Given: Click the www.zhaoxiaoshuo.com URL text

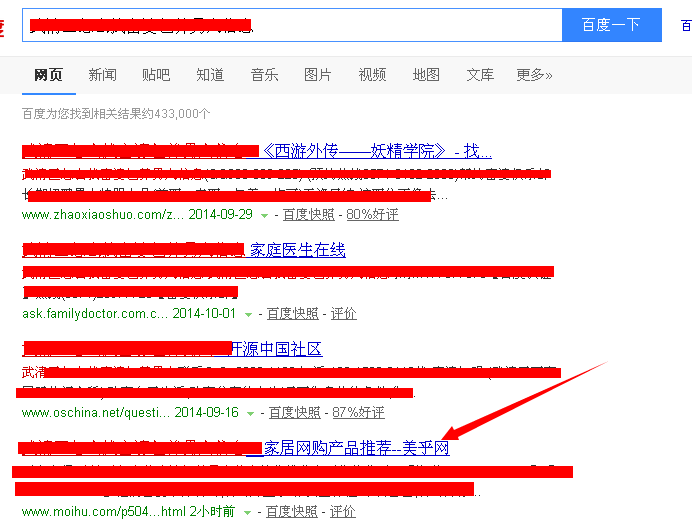Looking at the screenshot, I should [103, 215].
